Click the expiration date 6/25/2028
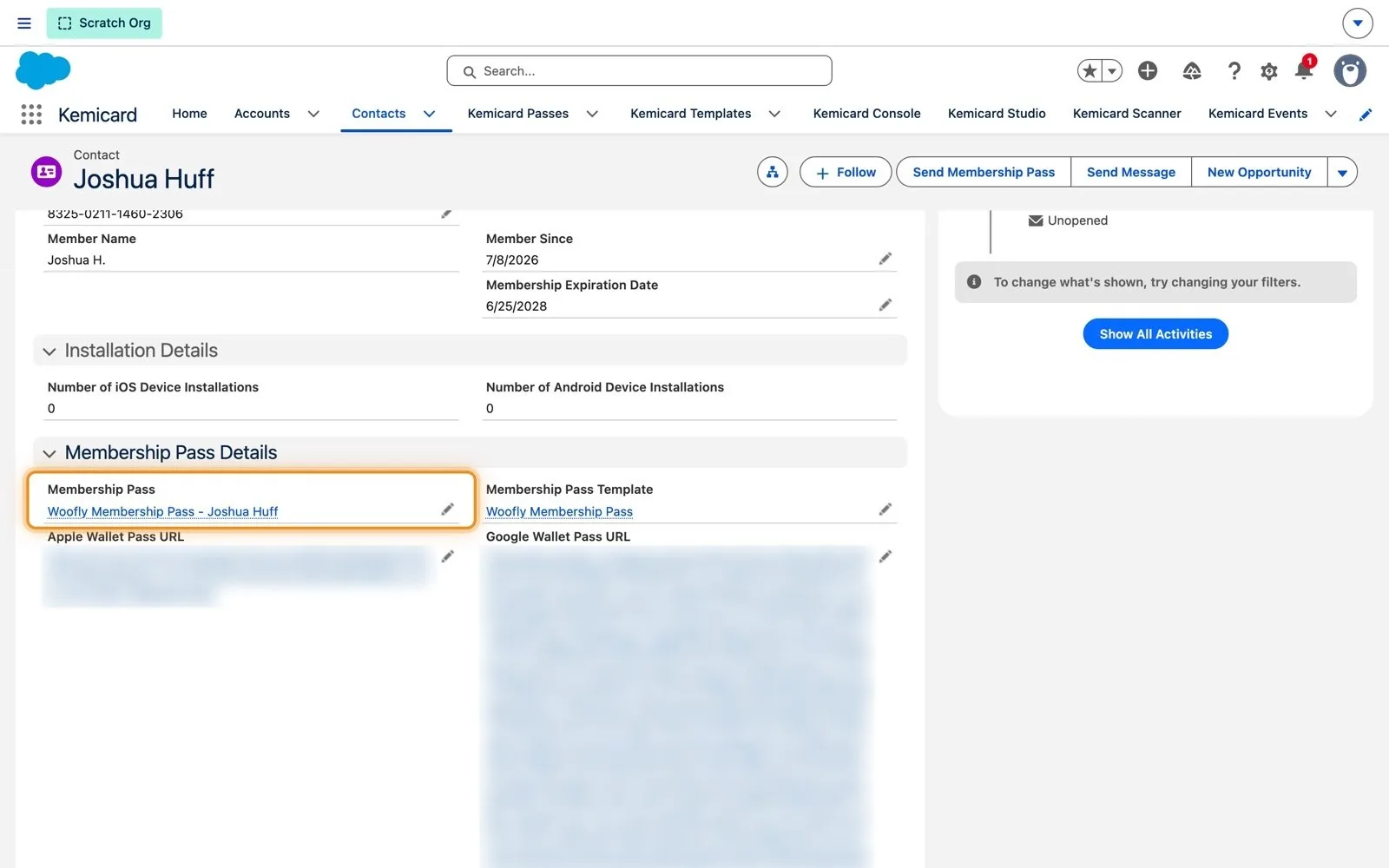Image resolution: width=1389 pixels, height=868 pixels. (517, 306)
